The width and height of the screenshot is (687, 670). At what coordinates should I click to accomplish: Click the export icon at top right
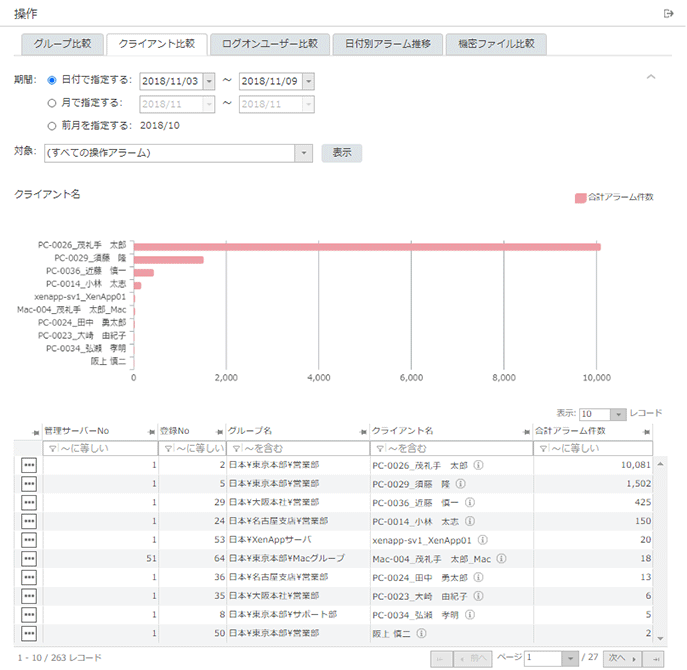pyautogui.click(x=668, y=13)
